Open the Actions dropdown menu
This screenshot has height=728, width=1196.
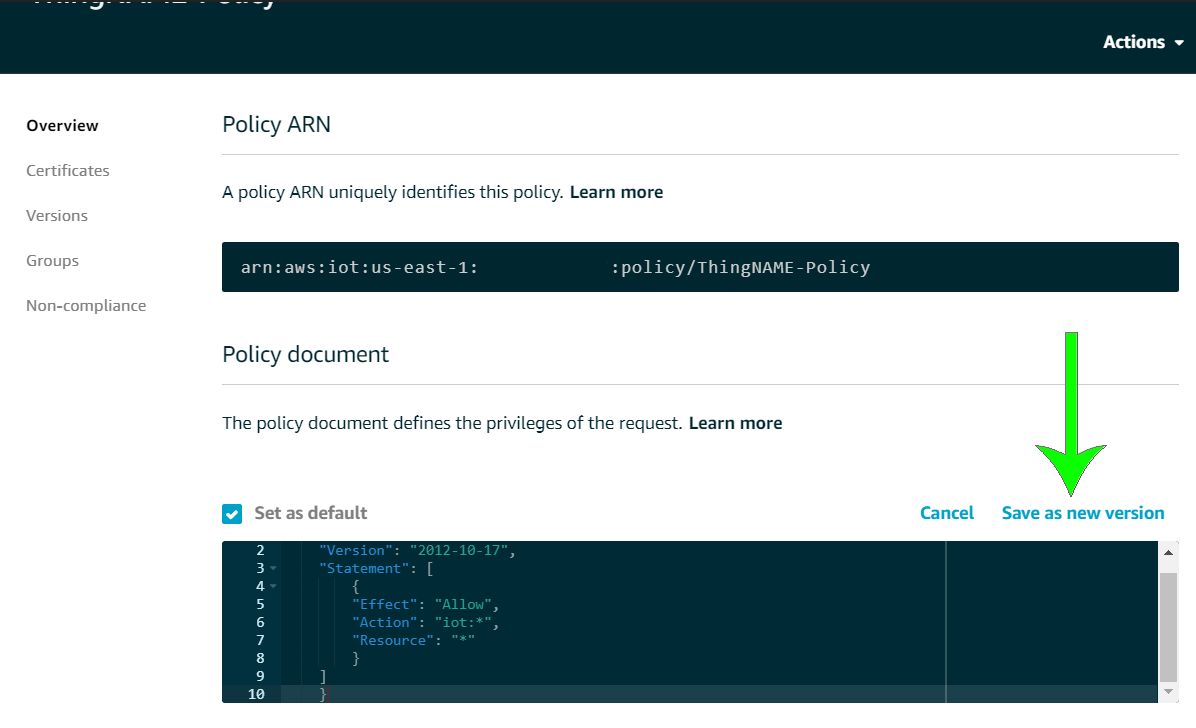tap(1143, 42)
